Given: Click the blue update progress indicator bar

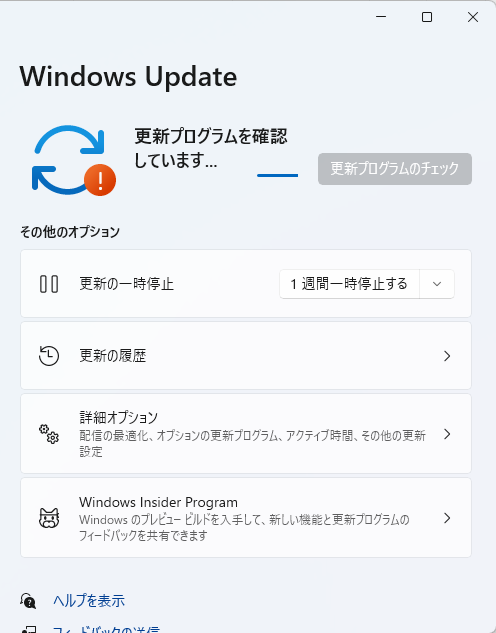Looking at the screenshot, I should [x=278, y=175].
